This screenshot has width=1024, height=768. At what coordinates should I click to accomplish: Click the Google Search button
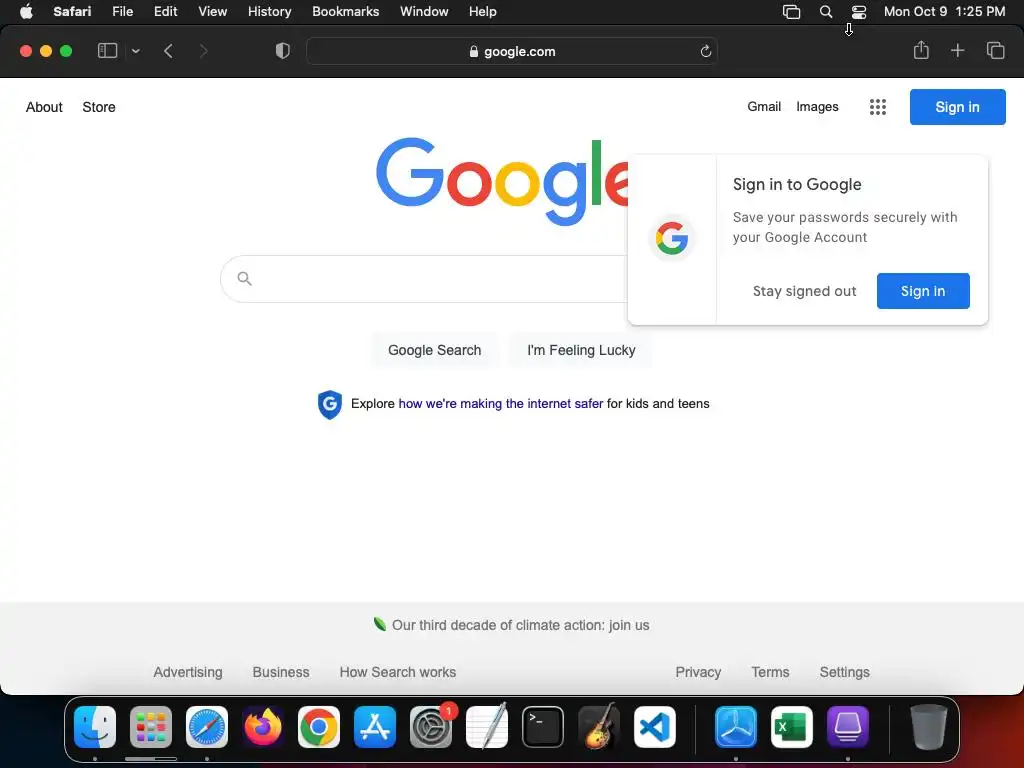point(434,350)
